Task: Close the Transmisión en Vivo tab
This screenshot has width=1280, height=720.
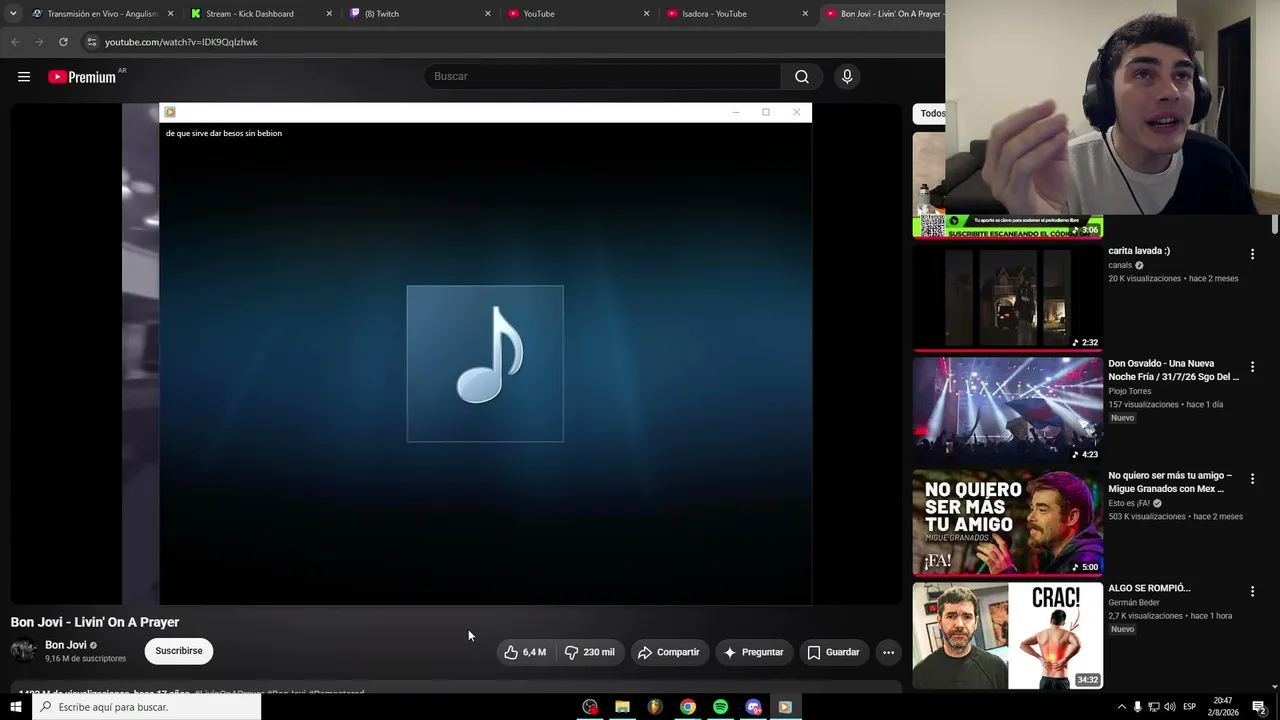Action: [x=170, y=14]
